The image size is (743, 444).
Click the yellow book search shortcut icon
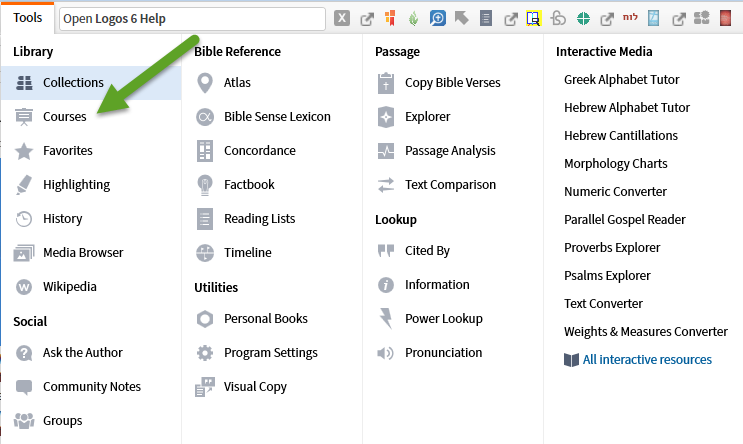point(534,18)
